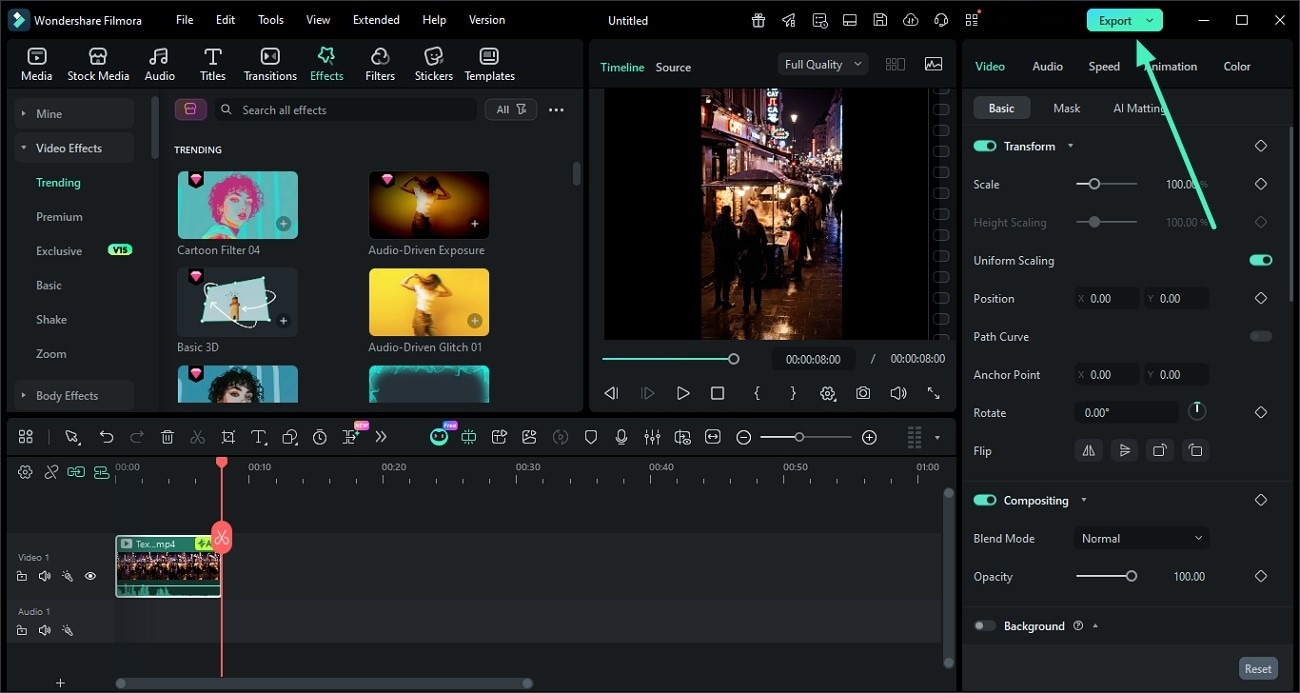Click the voiceover microphone icon
The height and width of the screenshot is (693, 1300).
click(621, 437)
